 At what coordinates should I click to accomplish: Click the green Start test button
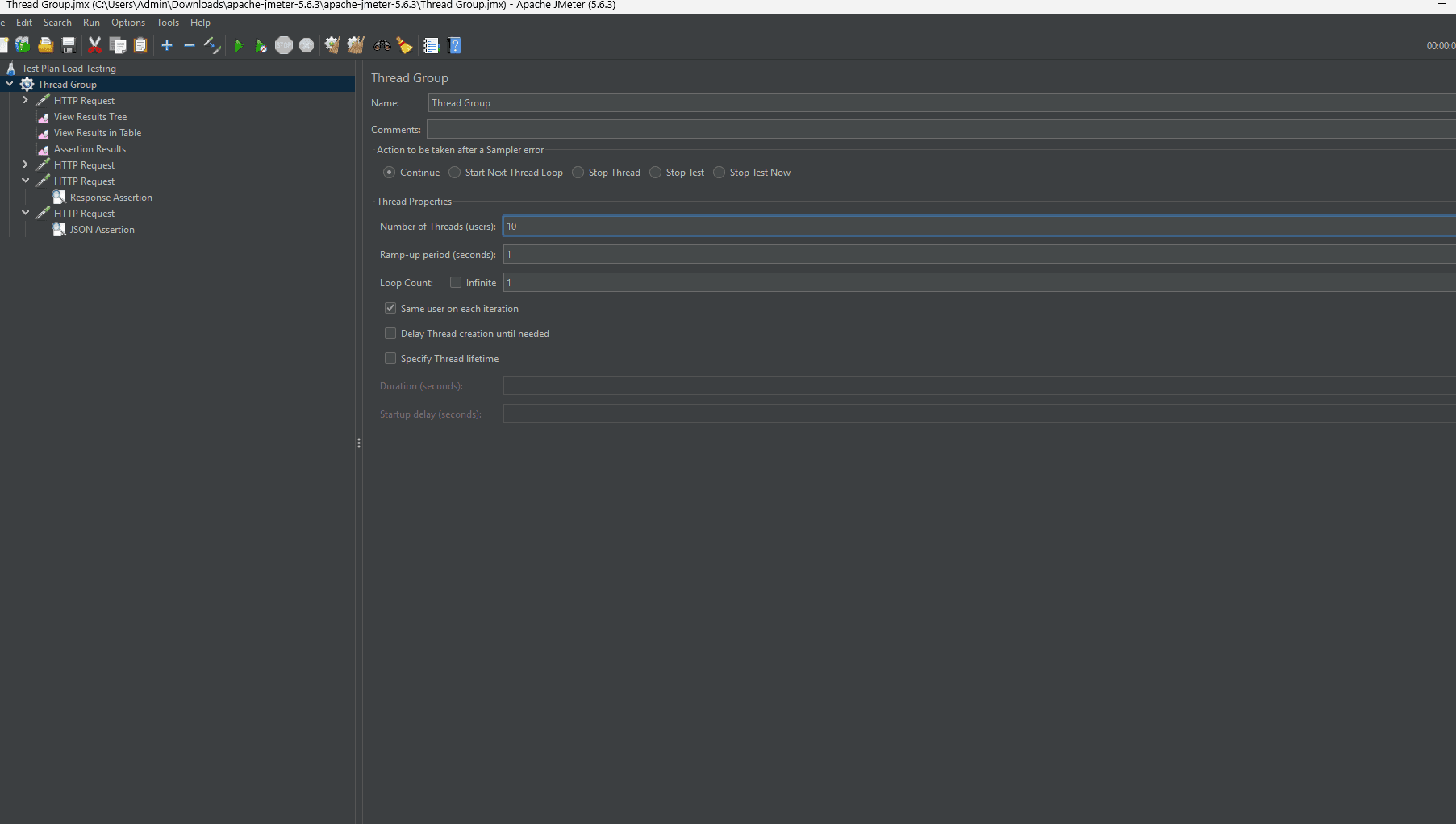click(238, 46)
